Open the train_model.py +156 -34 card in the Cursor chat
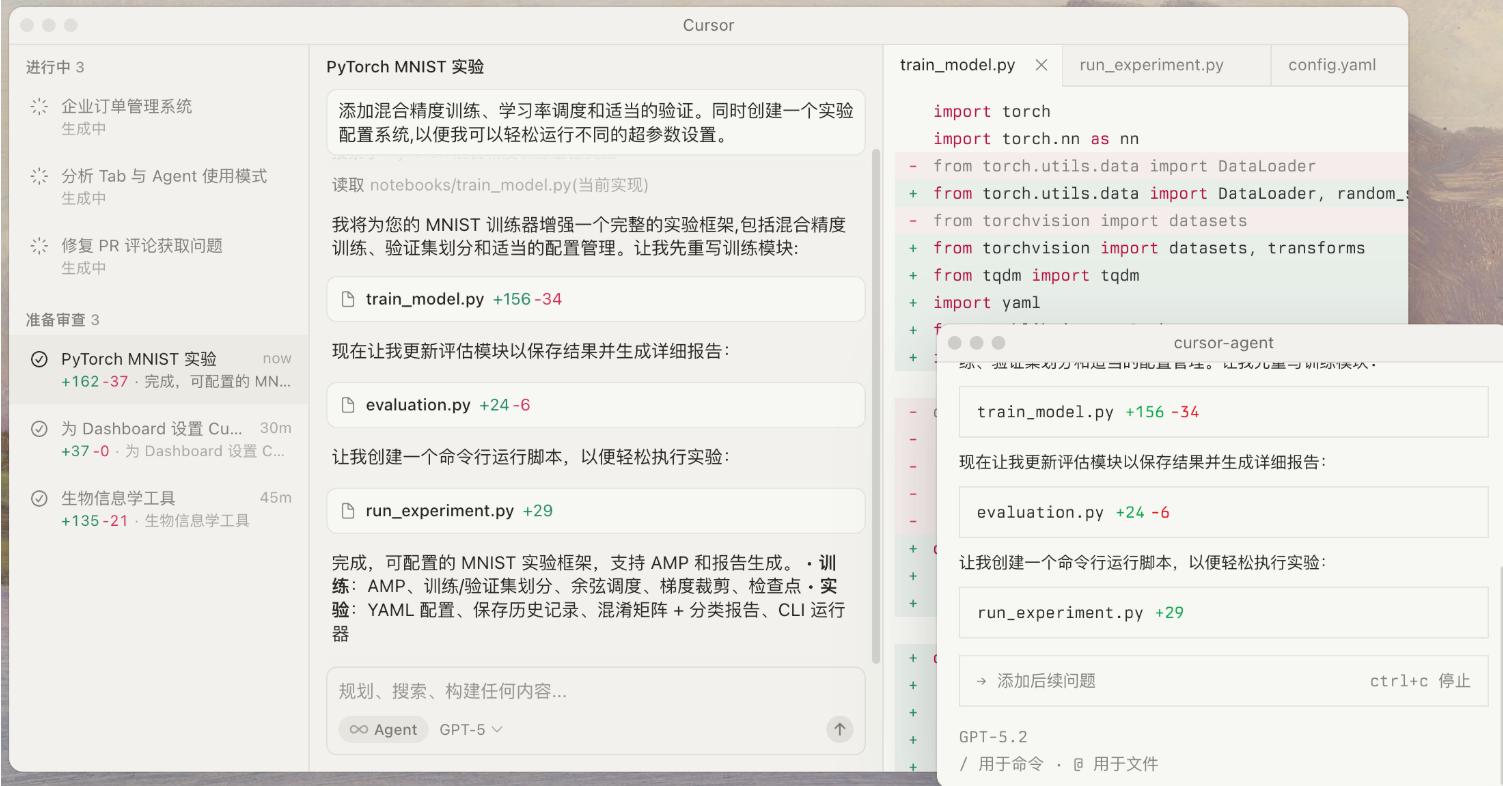1503x786 pixels. 596,299
